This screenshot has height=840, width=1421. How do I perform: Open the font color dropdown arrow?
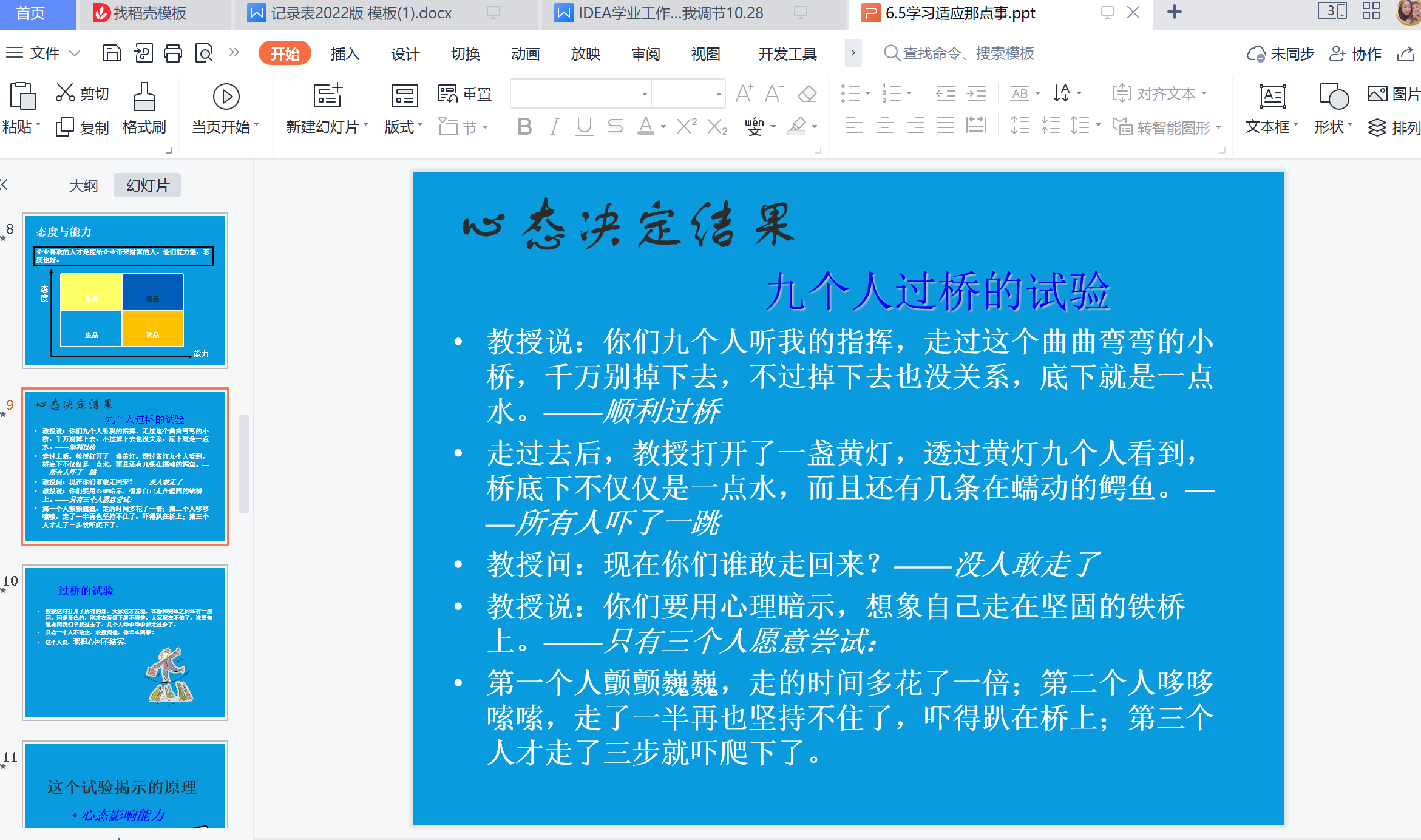pyautogui.click(x=663, y=127)
